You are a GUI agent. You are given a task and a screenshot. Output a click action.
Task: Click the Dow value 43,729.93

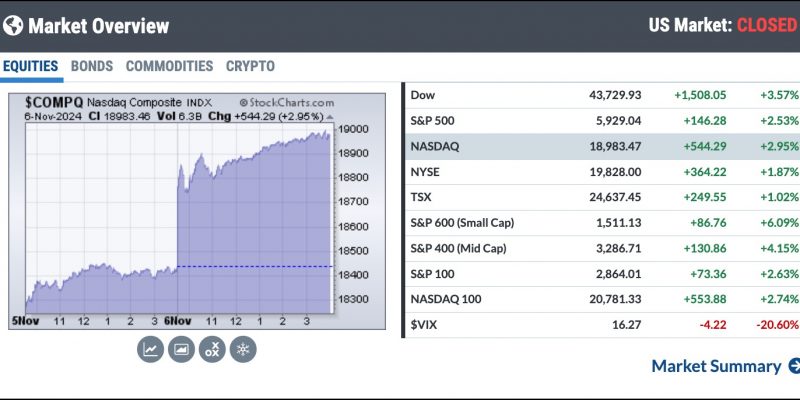point(615,95)
